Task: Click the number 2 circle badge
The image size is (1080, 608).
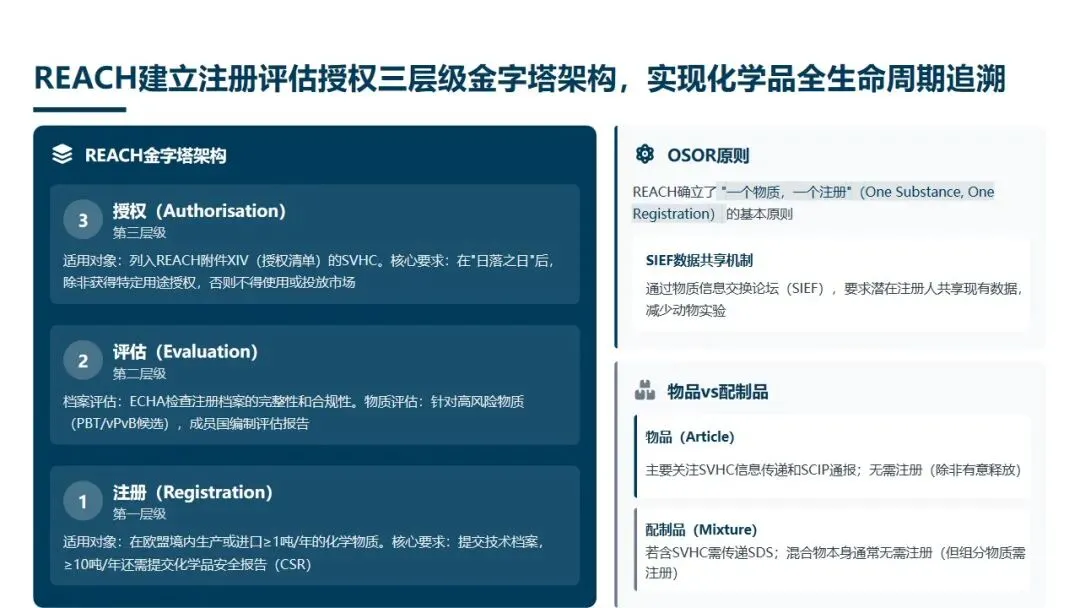Action: 83,361
